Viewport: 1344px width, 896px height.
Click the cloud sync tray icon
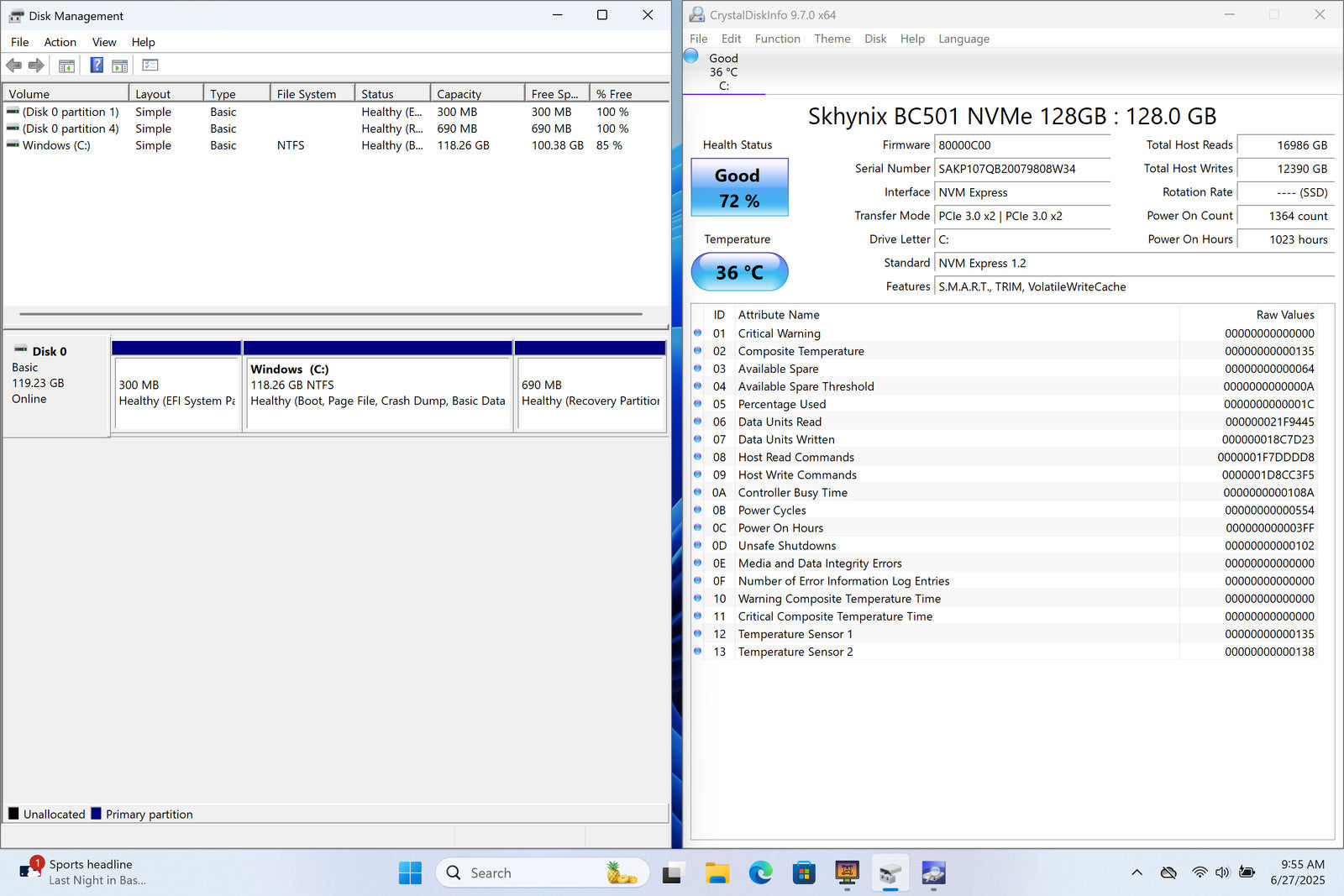1168,872
